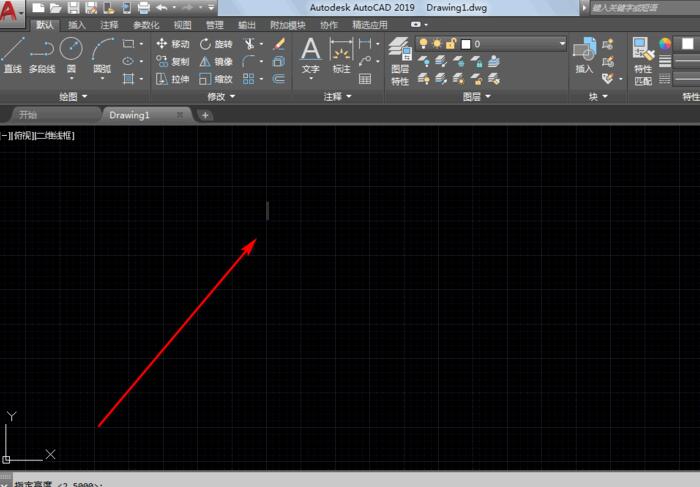700x487 pixels.
Task: Click the keyword search input field
Action: [x=645, y=8]
